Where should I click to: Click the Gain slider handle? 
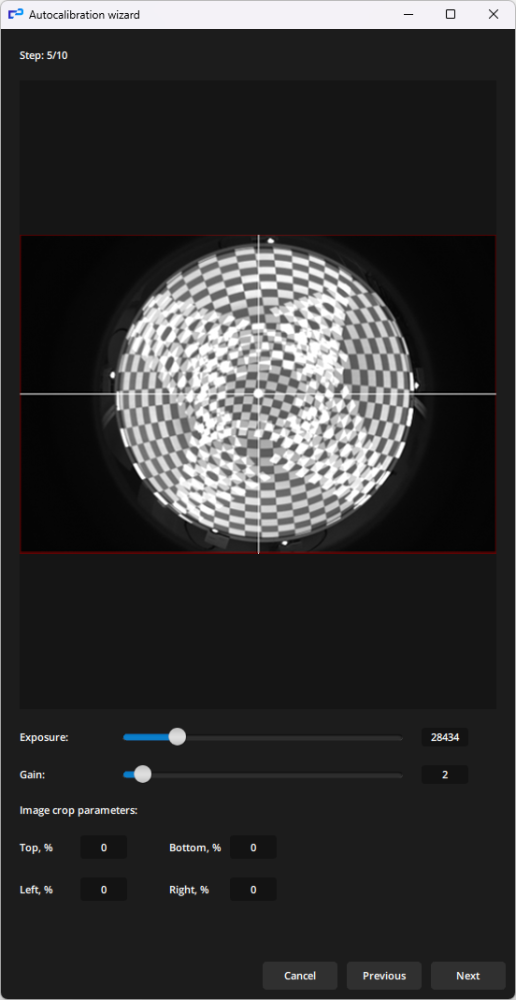(x=143, y=774)
